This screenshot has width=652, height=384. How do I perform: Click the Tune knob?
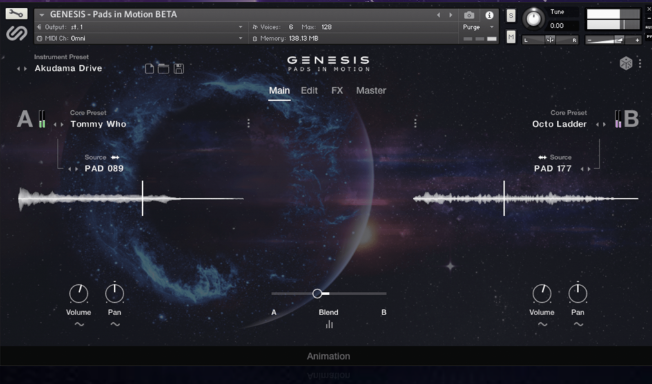click(533, 18)
